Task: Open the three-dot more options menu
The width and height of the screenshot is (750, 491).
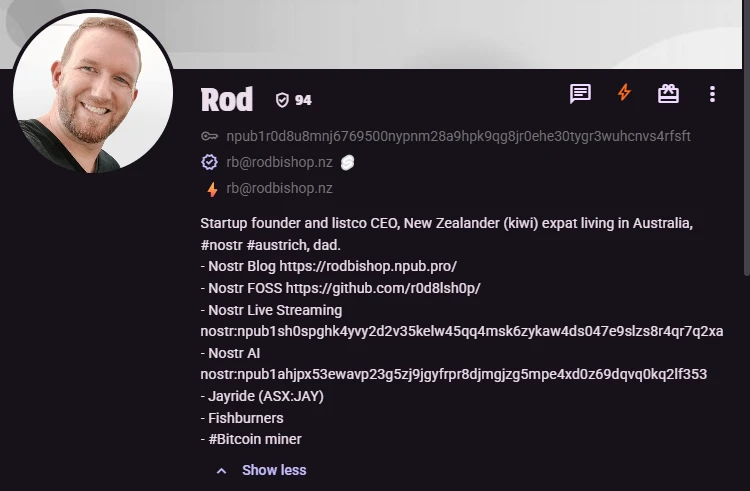Action: point(712,94)
